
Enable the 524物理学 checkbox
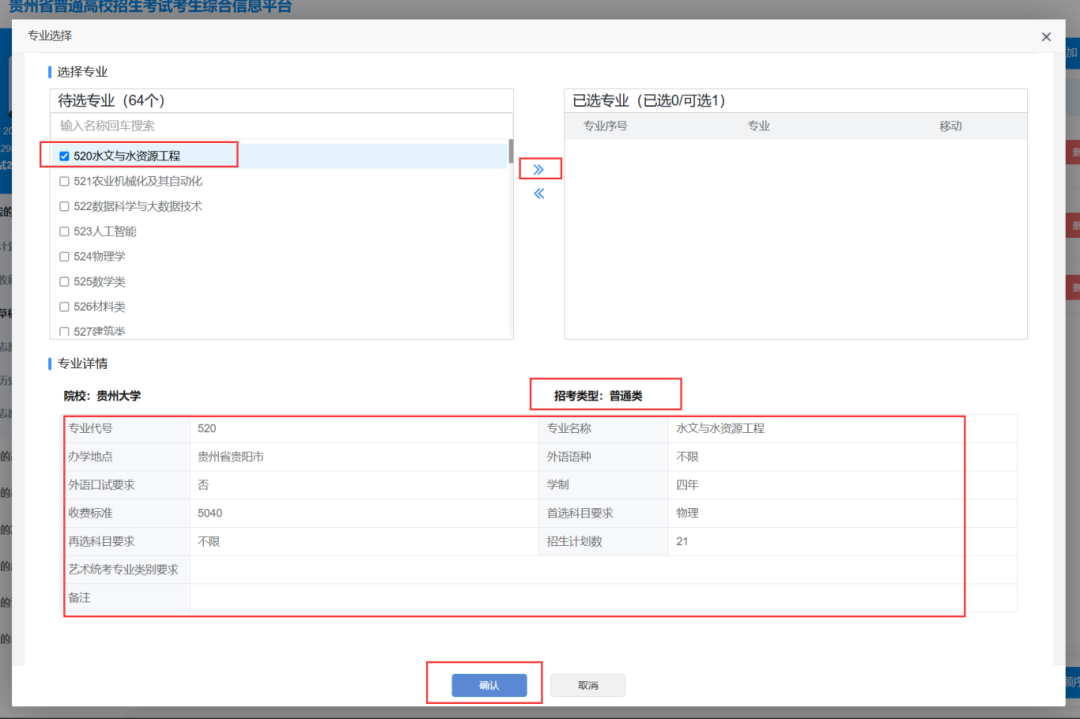[x=65, y=257]
